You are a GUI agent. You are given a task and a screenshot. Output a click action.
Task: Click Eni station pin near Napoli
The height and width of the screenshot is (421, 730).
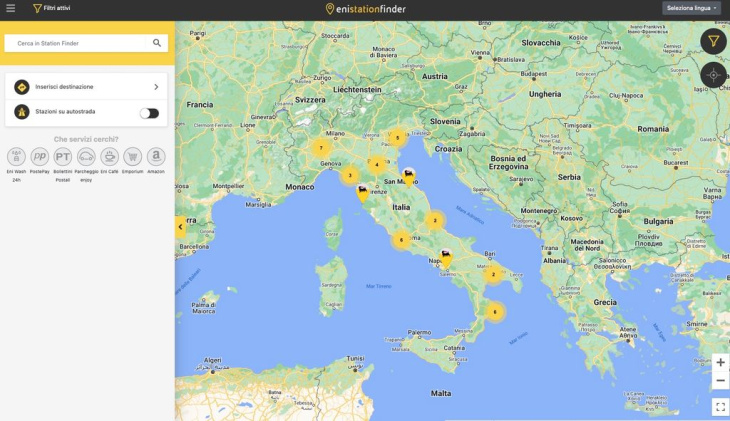pyautogui.click(x=446, y=258)
